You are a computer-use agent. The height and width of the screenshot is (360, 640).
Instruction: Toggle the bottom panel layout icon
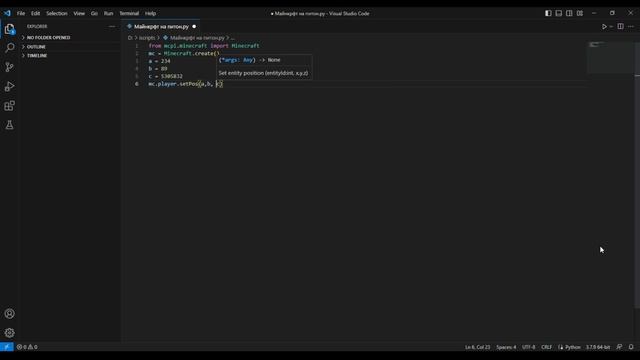[559, 13]
